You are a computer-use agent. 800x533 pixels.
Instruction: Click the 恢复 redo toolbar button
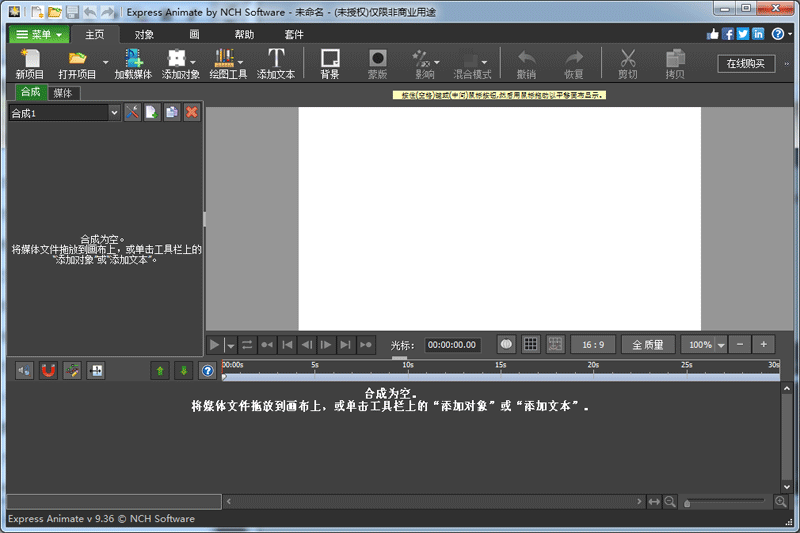click(x=573, y=64)
